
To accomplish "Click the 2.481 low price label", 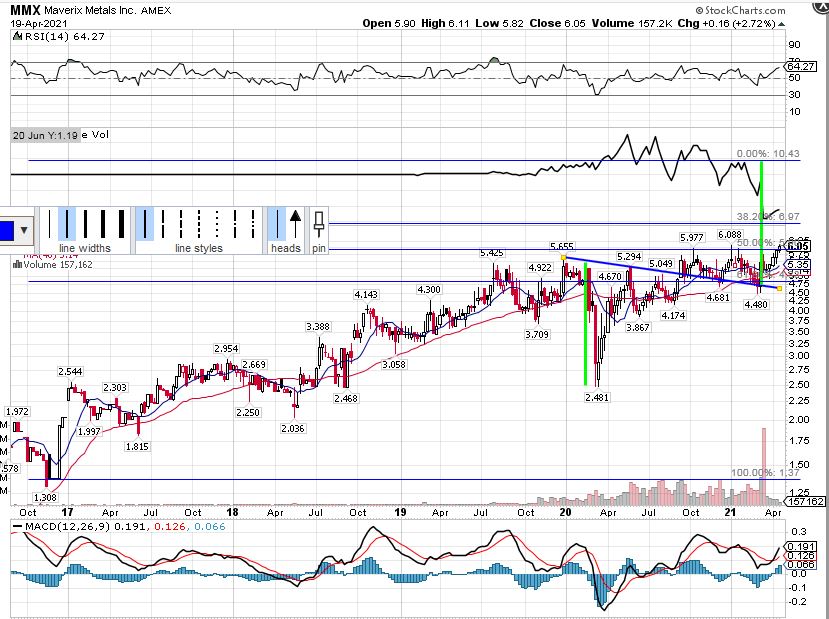I will coord(597,398).
